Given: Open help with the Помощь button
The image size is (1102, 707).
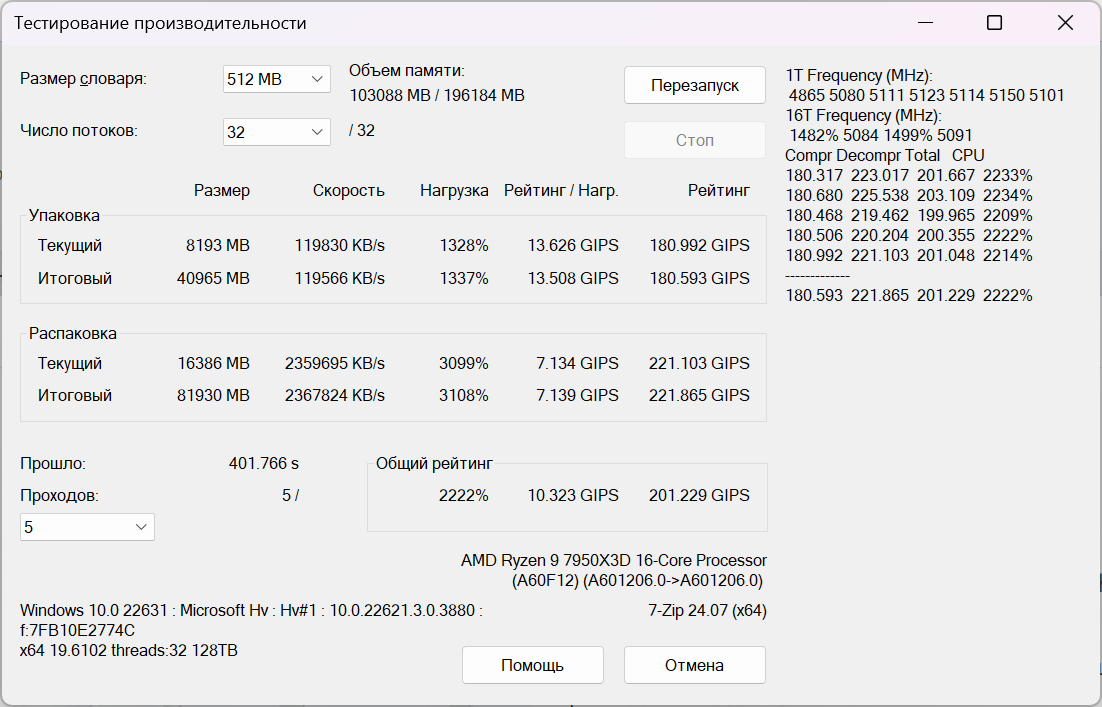Looking at the screenshot, I should coord(532,665).
